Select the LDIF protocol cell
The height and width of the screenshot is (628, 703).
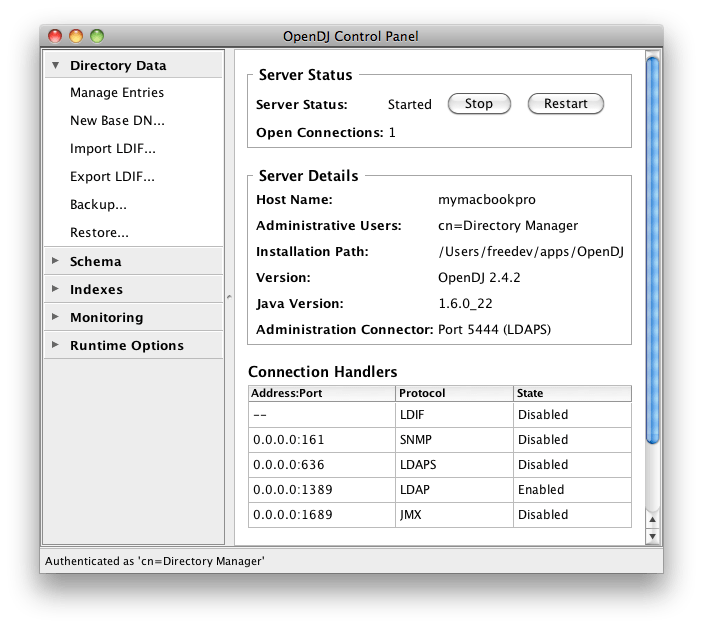[x=454, y=415]
